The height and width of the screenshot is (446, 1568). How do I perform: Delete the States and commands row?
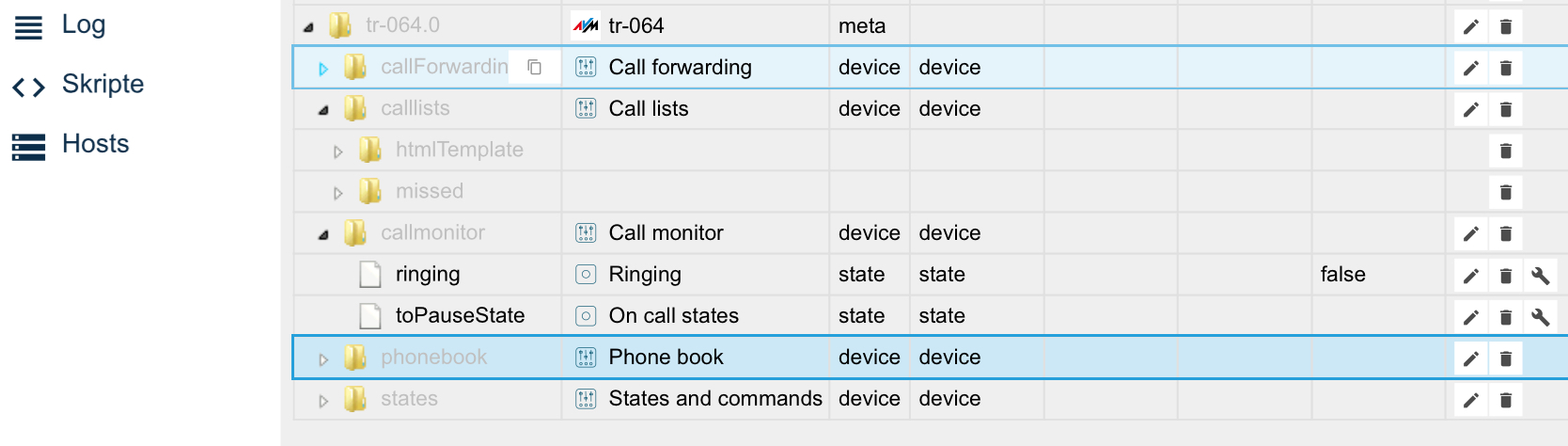(x=1506, y=399)
